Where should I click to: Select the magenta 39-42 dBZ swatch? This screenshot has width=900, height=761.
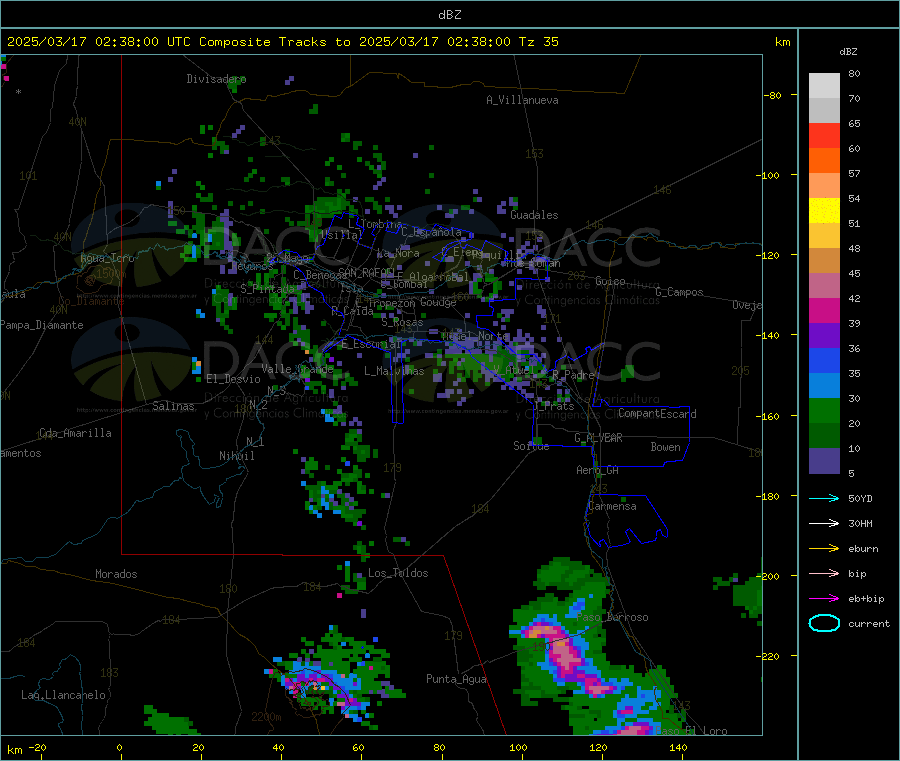[824, 311]
